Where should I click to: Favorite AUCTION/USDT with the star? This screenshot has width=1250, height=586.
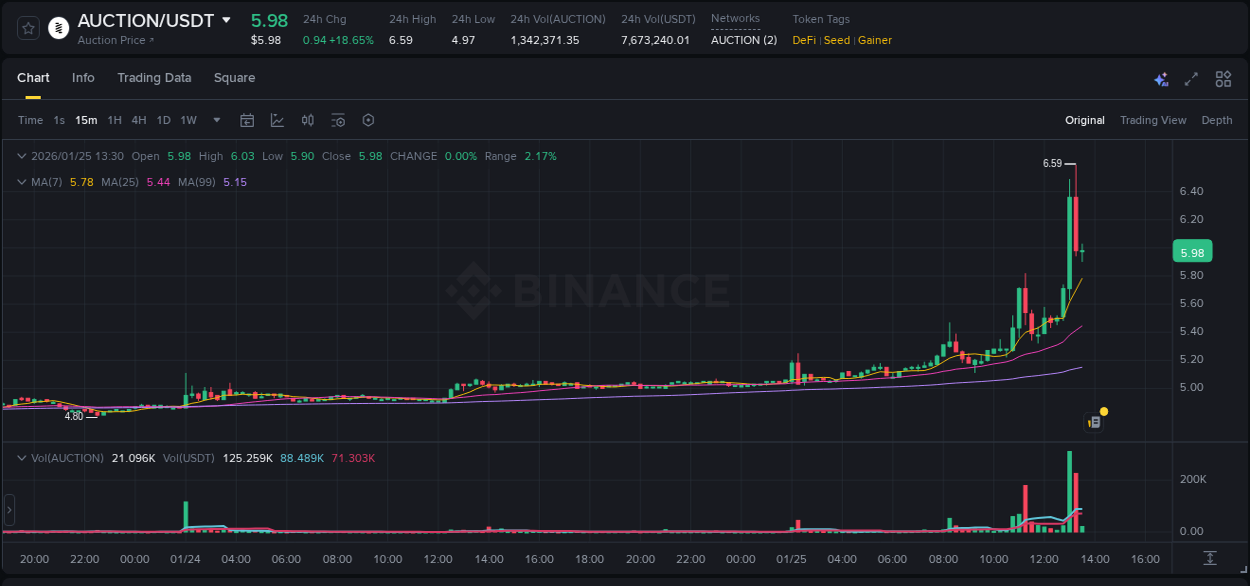[27, 27]
